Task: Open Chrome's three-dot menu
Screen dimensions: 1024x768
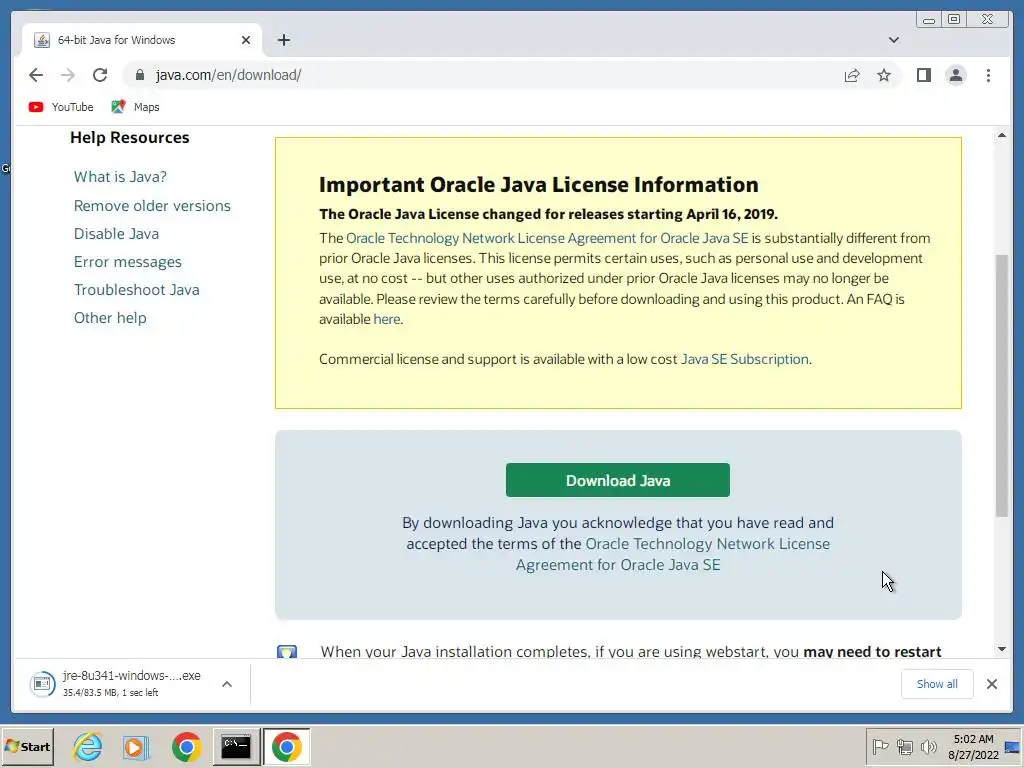Action: (988, 75)
